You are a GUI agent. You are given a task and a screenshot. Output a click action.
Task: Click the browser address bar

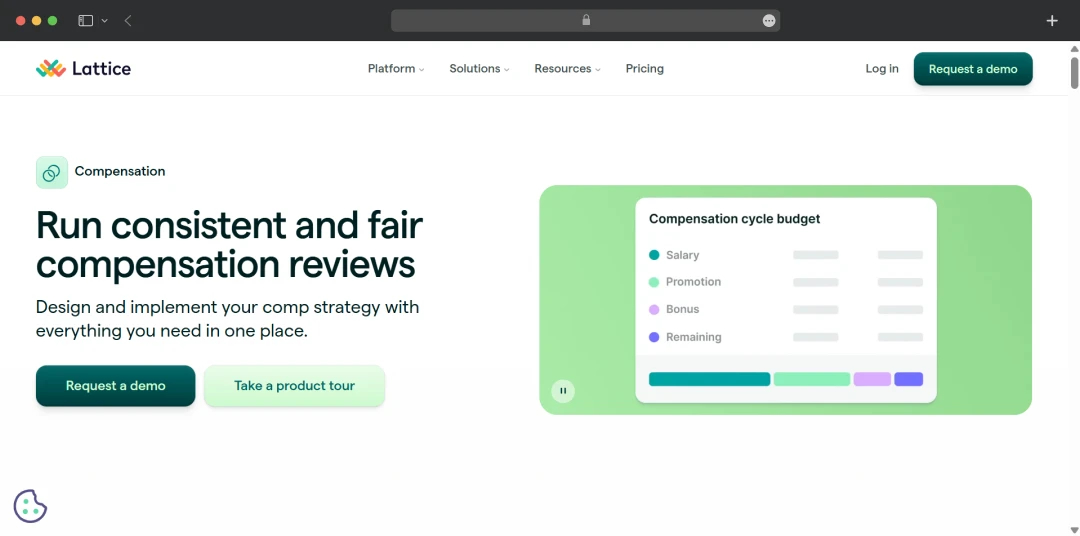click(x=585, y=21)
